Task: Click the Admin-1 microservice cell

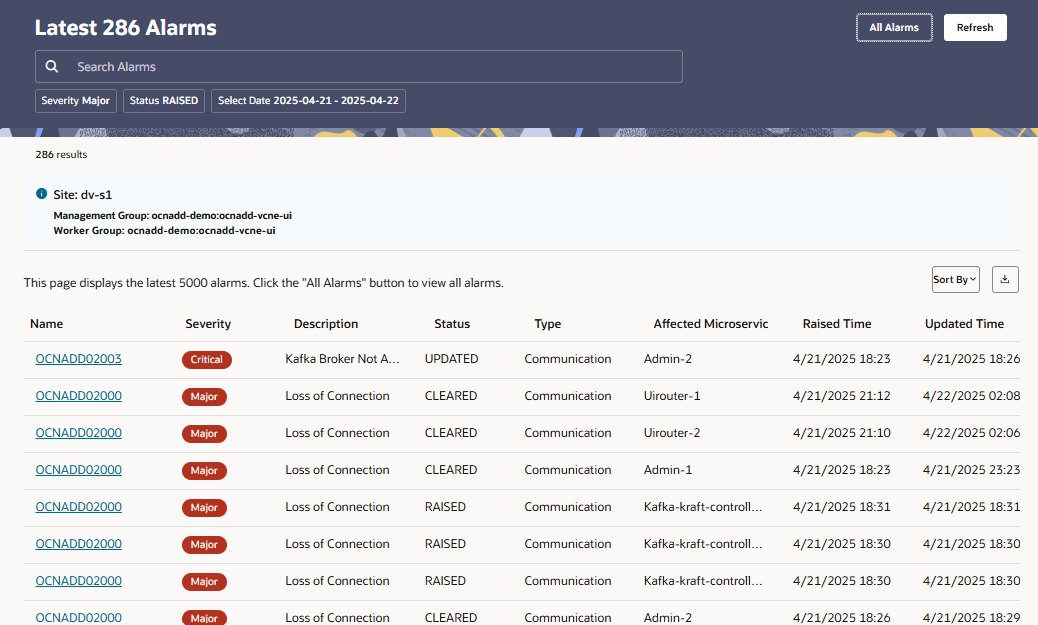Action: point(667,470)
